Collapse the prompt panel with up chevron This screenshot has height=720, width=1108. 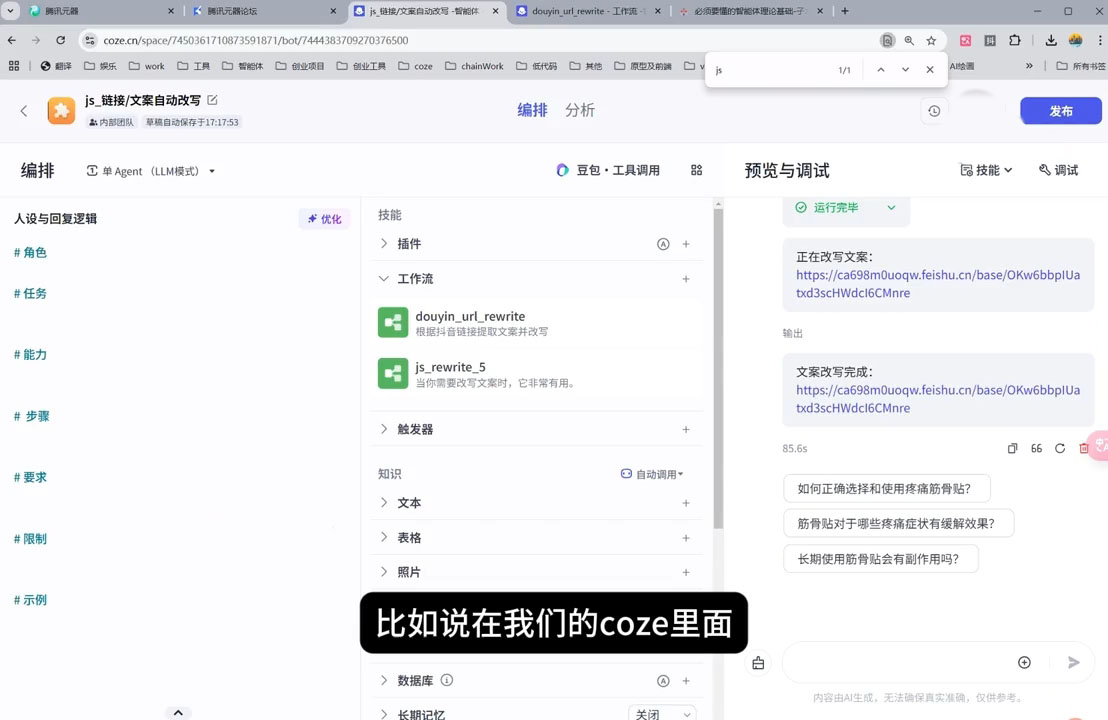click(178, 712)
